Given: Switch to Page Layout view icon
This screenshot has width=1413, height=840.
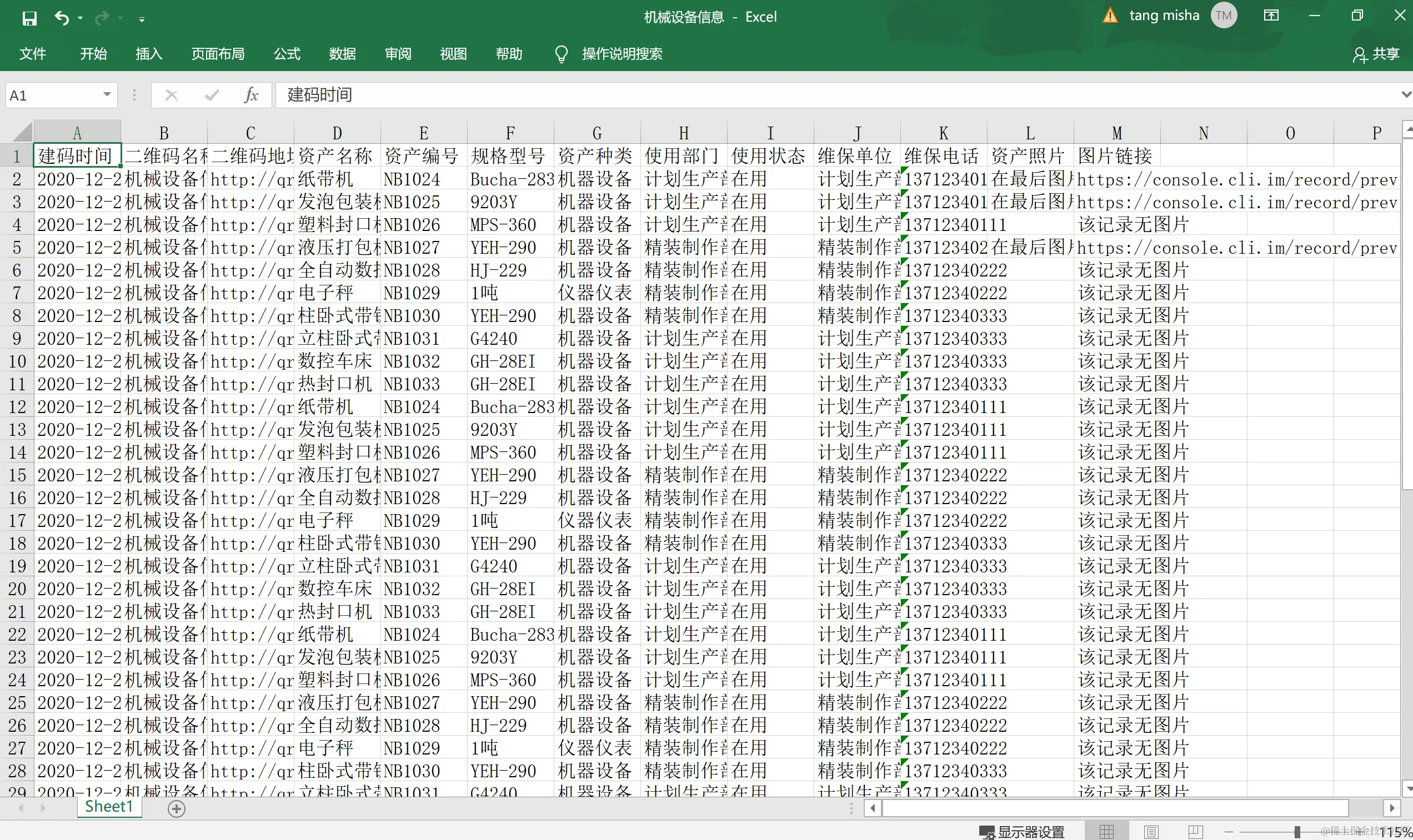Looking at the screenshot, I should click(1151, 832).
